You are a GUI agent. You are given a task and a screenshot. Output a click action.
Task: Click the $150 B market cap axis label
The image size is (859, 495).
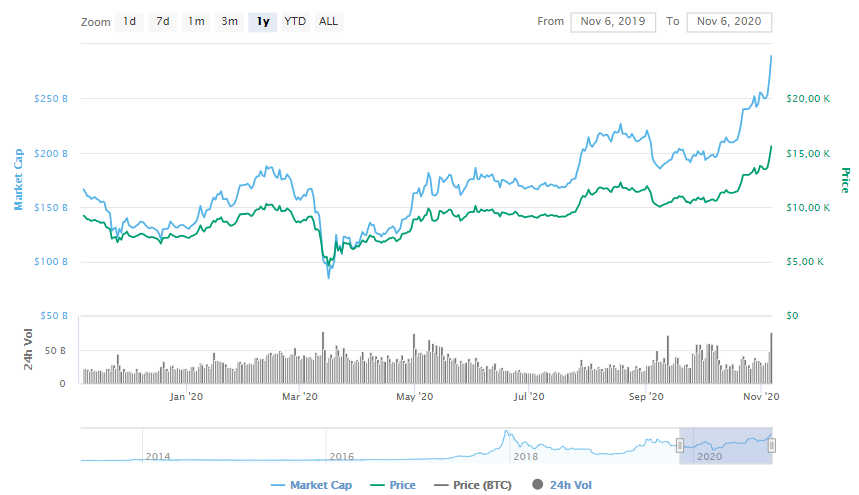[x=50, y=208]
